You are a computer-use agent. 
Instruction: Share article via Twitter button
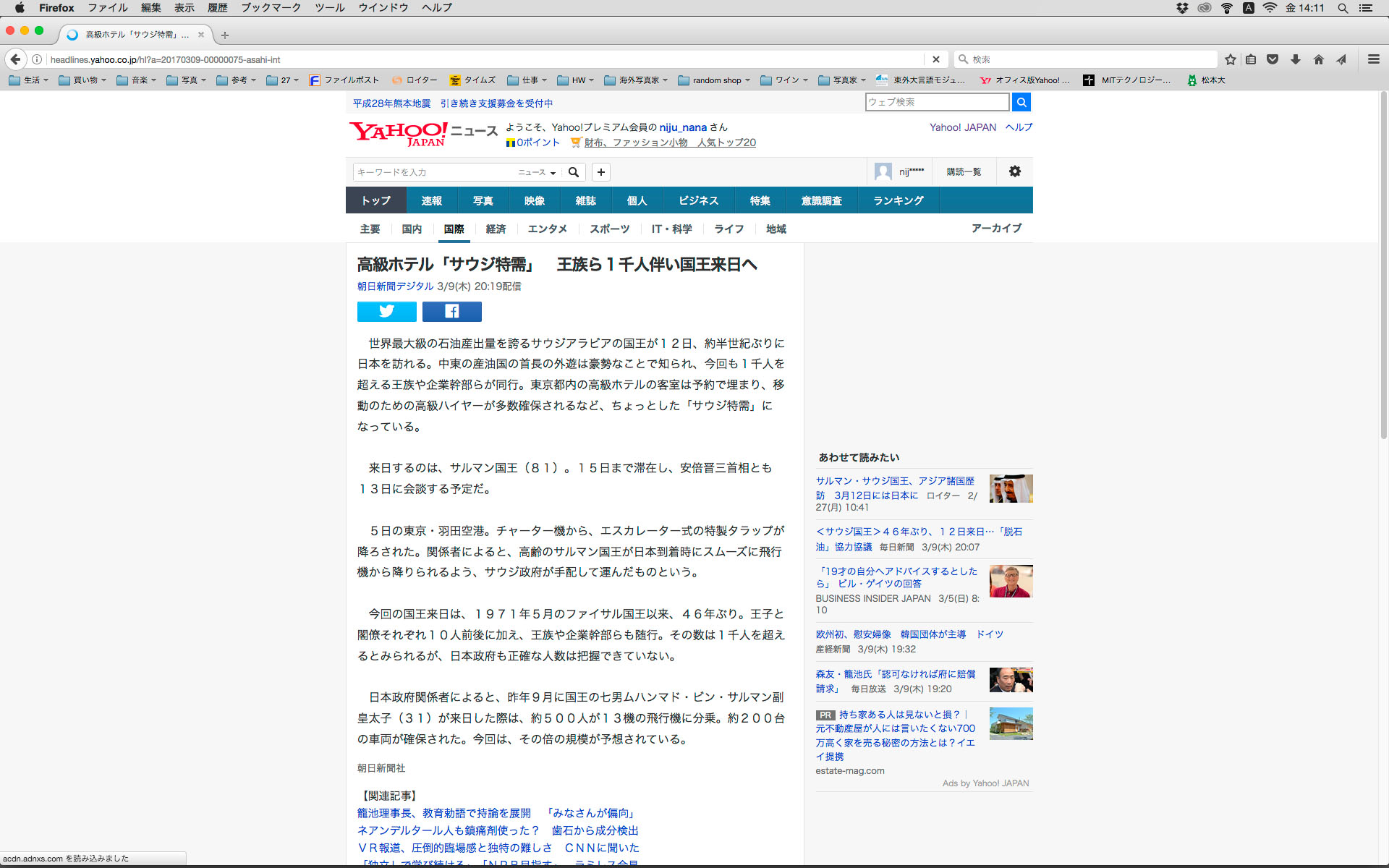(386, 312)
